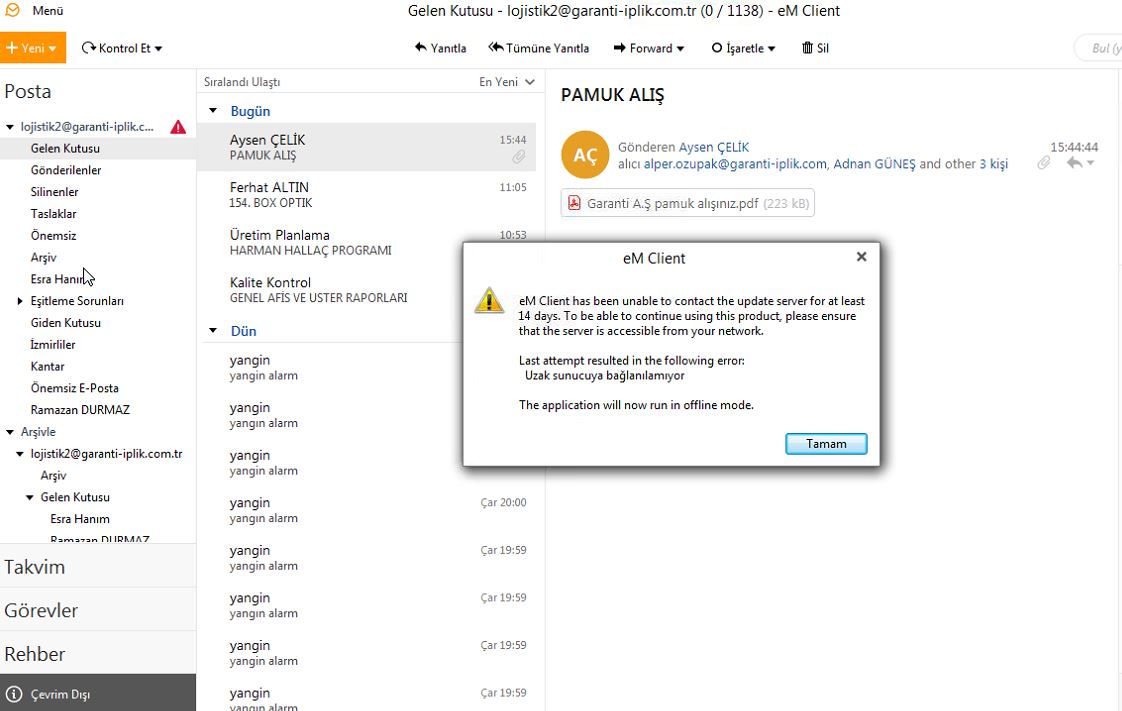1122x711 pixels.
Task: Switch to the Görevler section
Action: 98,610
